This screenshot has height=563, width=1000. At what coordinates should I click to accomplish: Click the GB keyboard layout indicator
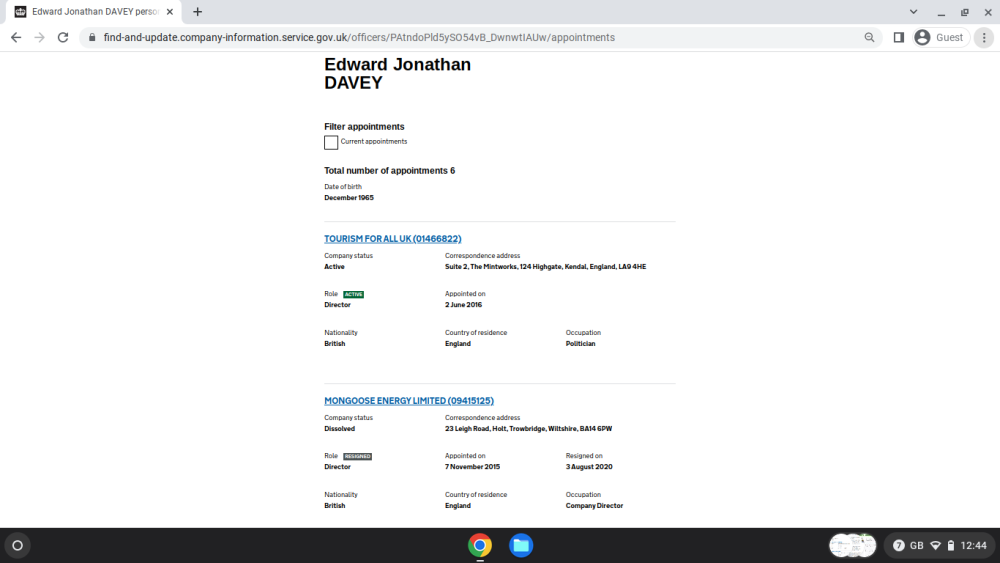[916, 545]
